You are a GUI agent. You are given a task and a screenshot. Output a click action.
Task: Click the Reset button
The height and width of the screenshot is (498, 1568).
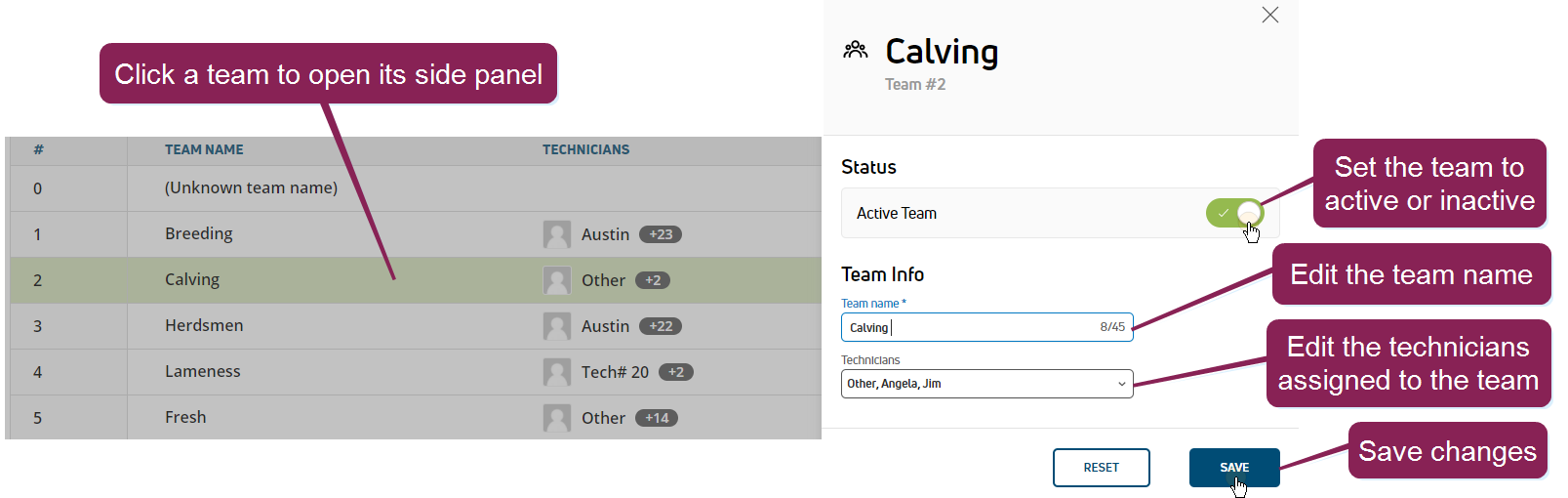(1101, 468)
